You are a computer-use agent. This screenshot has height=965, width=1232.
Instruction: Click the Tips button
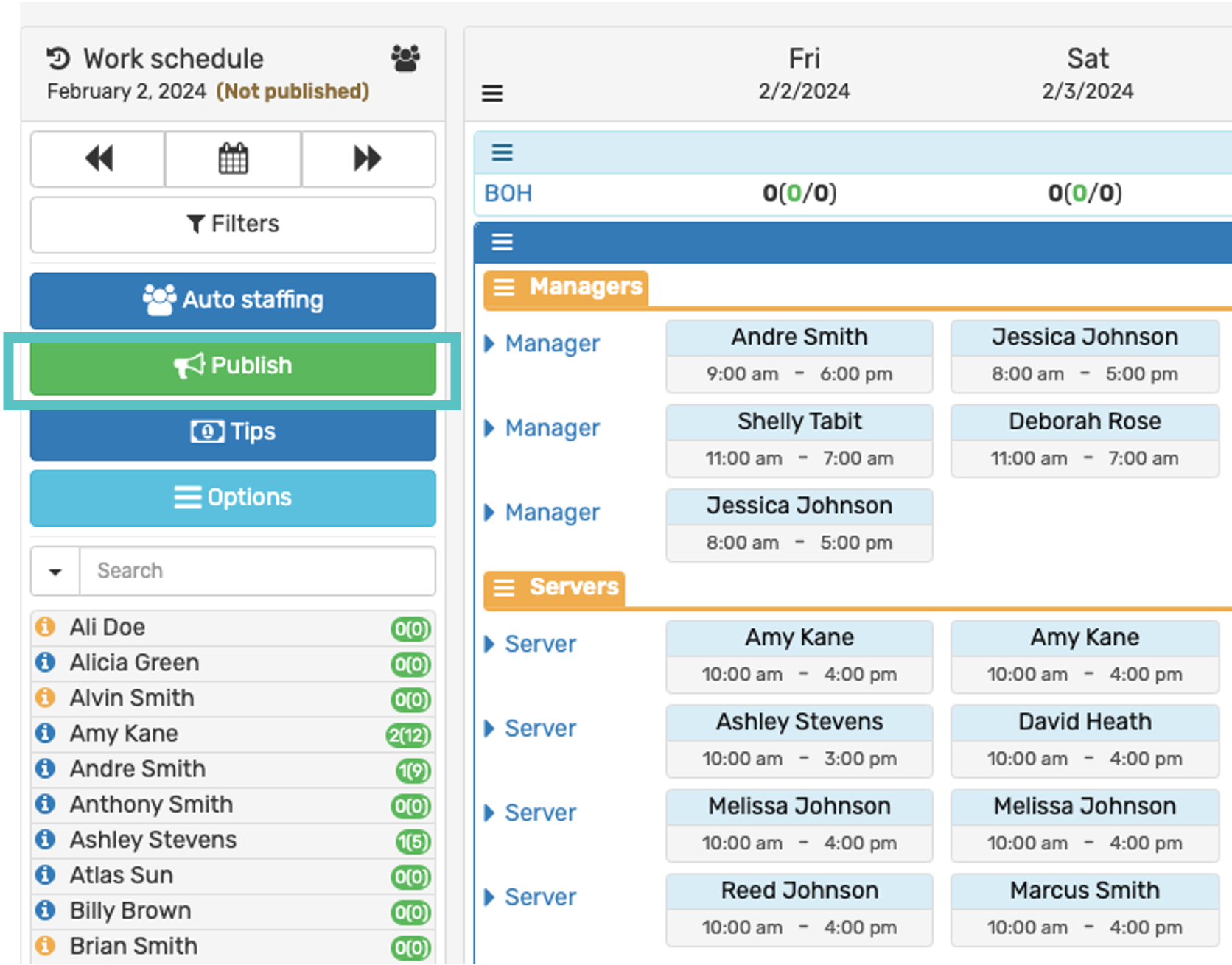[x=233, y=432]
